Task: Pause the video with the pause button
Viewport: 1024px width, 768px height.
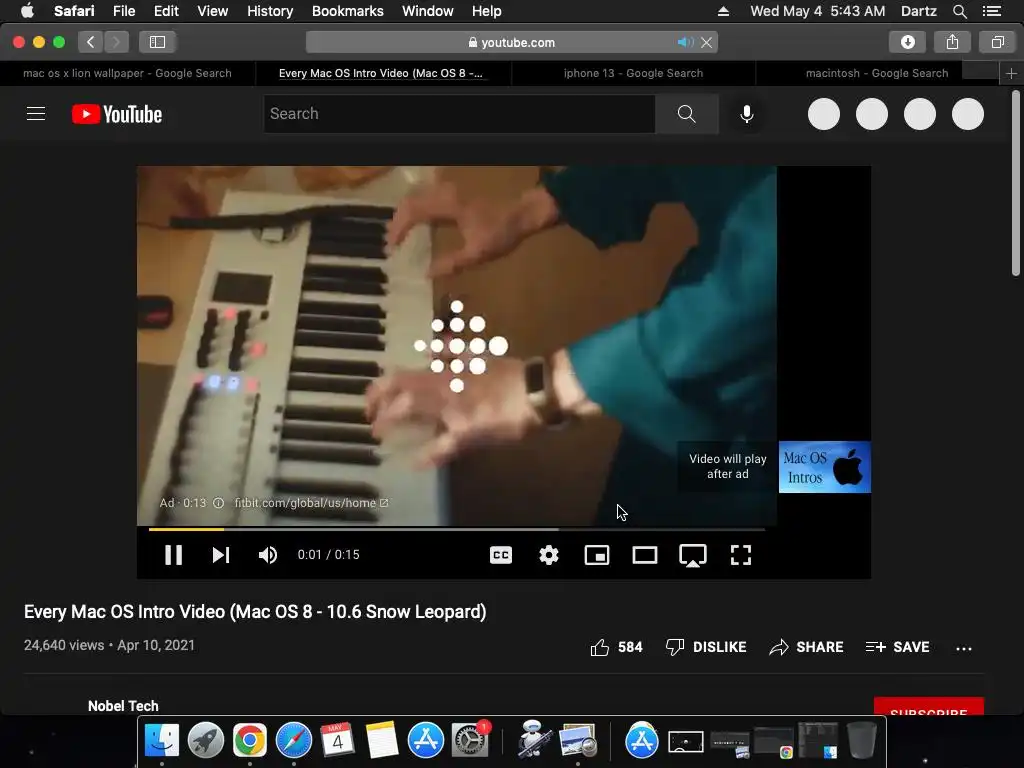Action: 173,555
